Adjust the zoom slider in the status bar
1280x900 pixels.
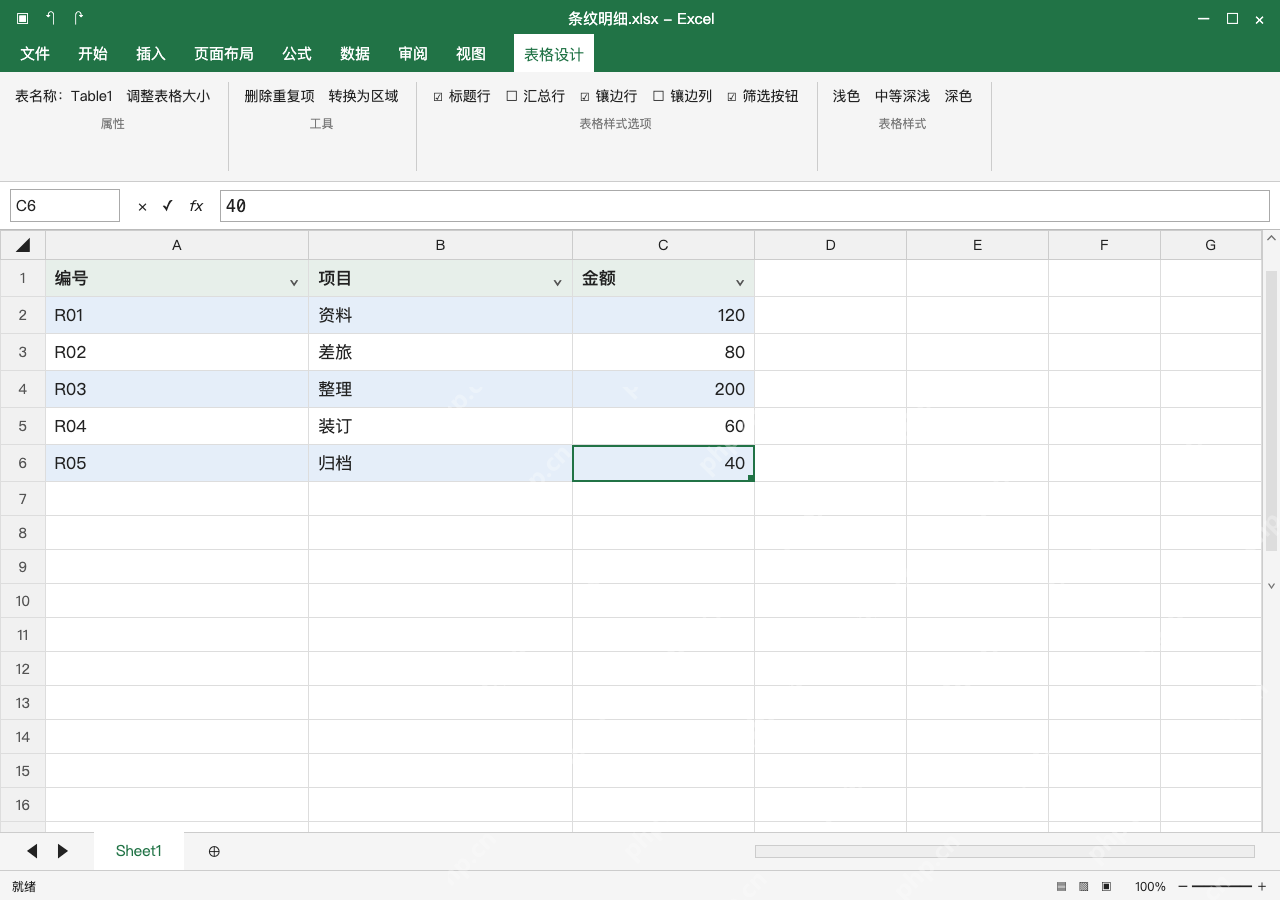(1222, 886)
